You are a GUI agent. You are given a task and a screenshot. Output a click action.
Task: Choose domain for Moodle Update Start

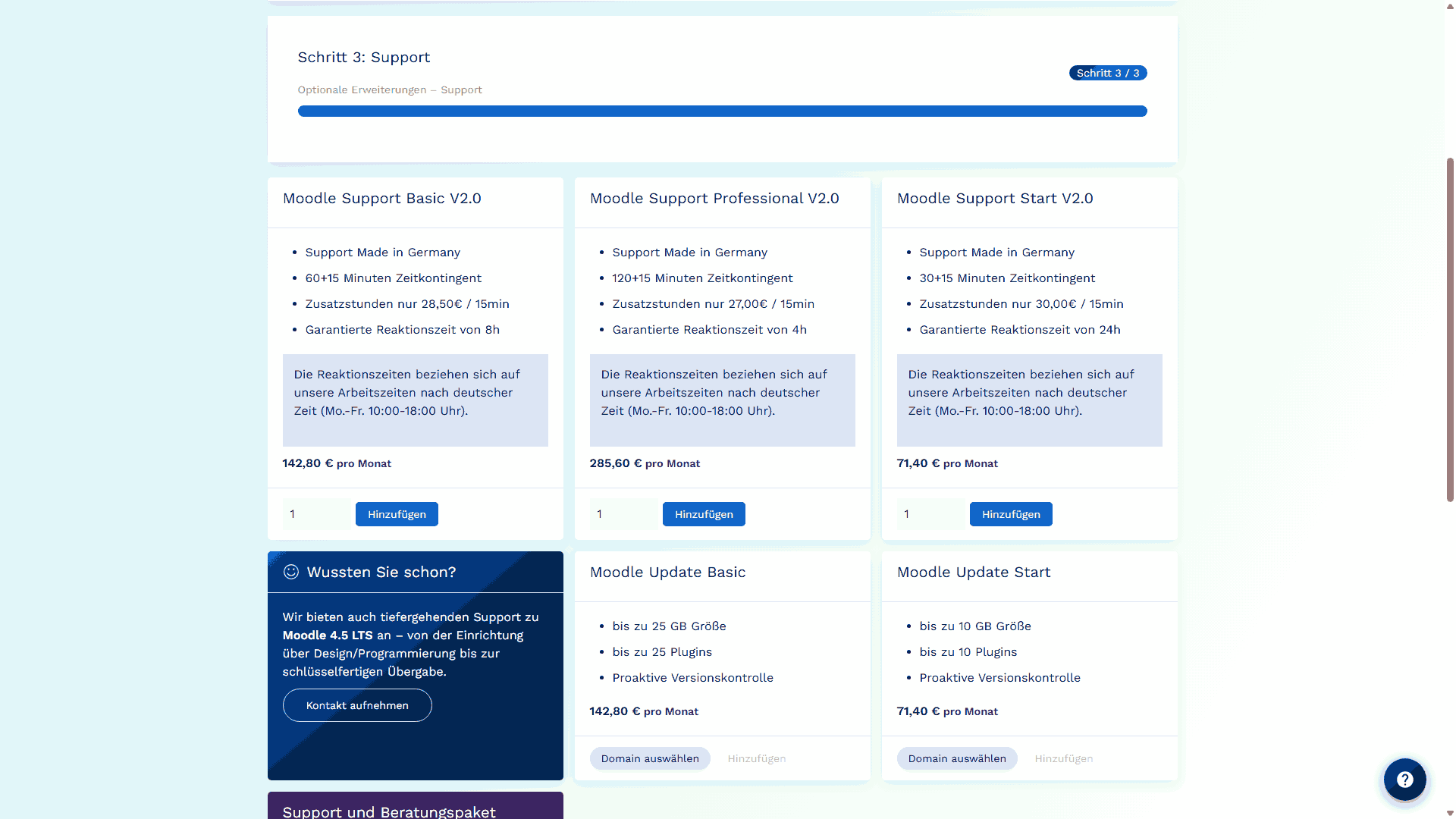click(957, 758)
